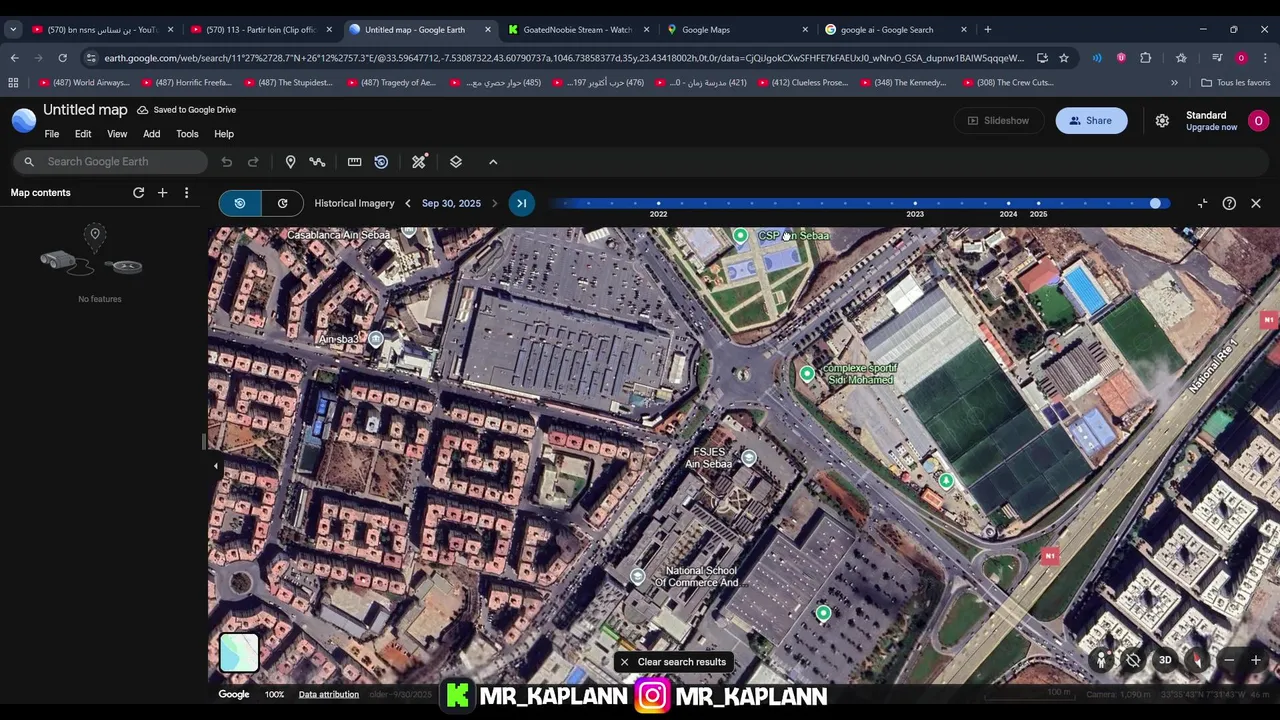The image size is (1280, 720).
Task: Toggle the Historical imagery toolbar icon
Action: click(x=381, y=162)
